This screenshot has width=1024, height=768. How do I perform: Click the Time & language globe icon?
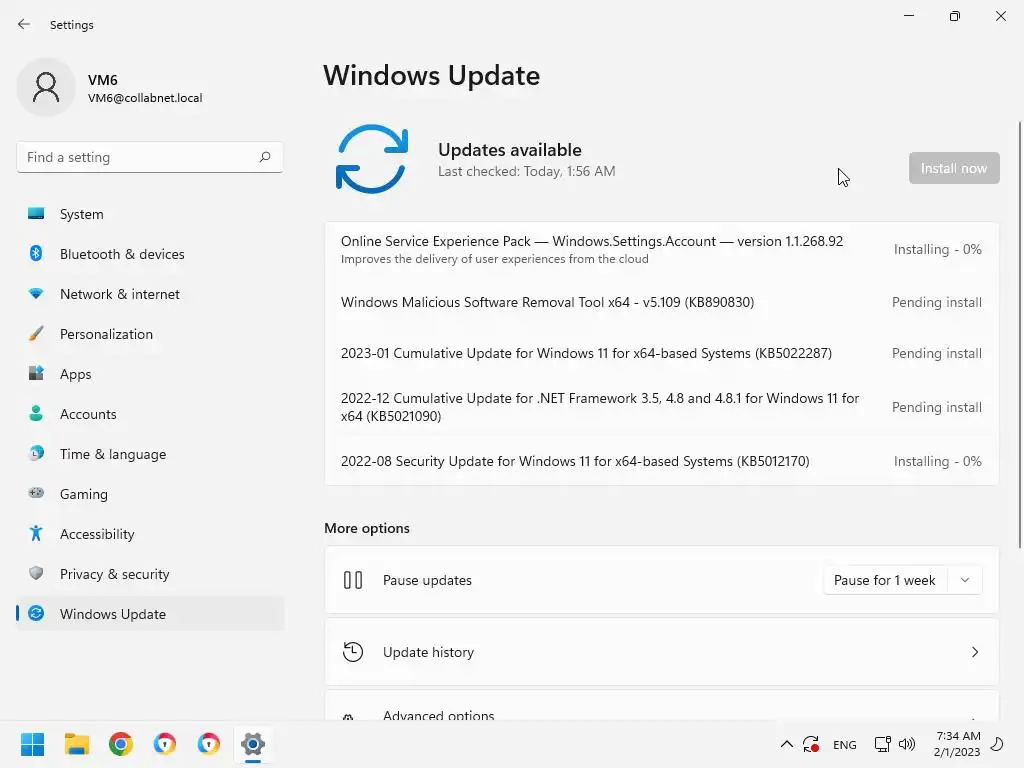tap(36, 453)
